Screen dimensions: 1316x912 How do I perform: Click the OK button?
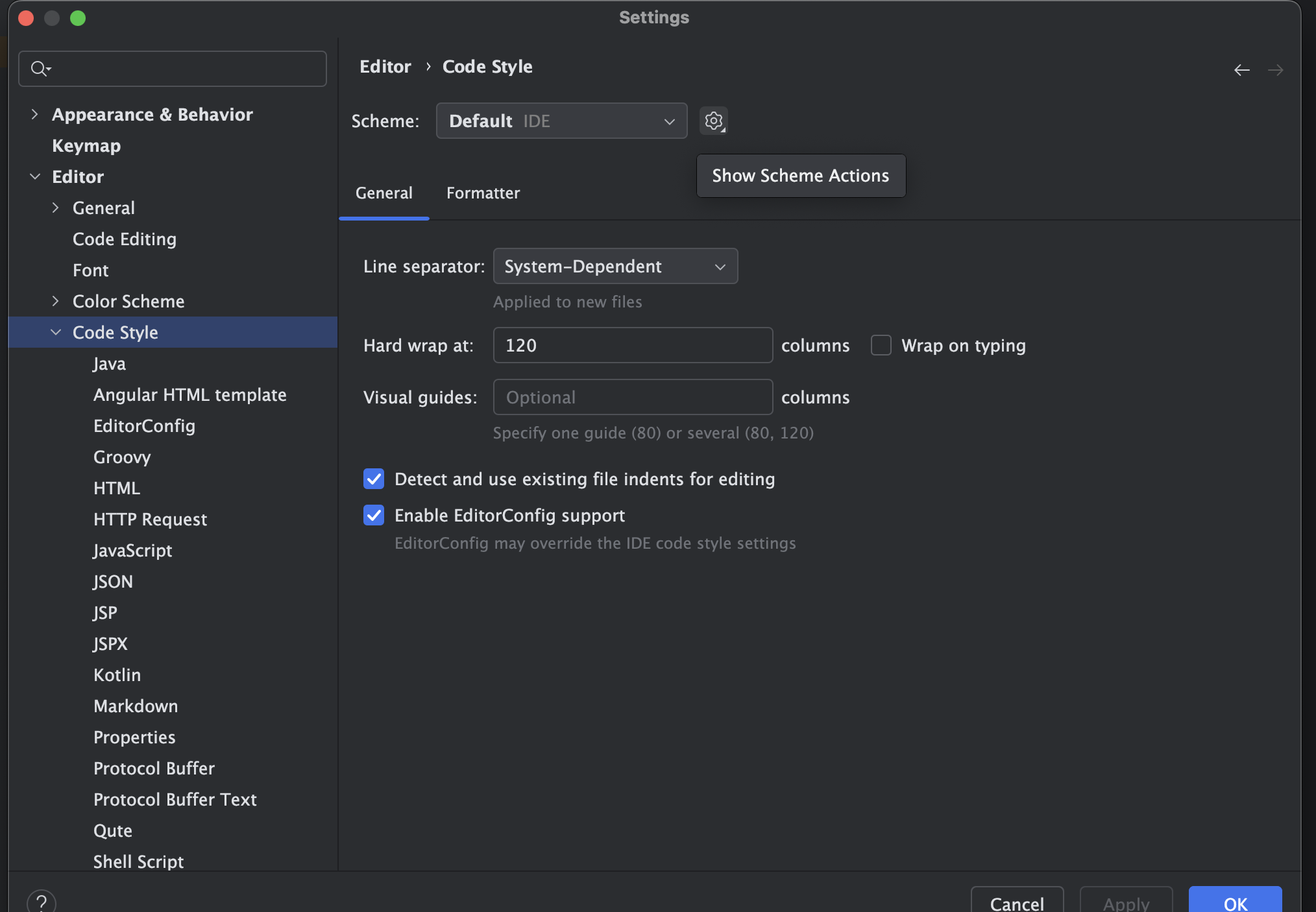(x=1234, y=902)
